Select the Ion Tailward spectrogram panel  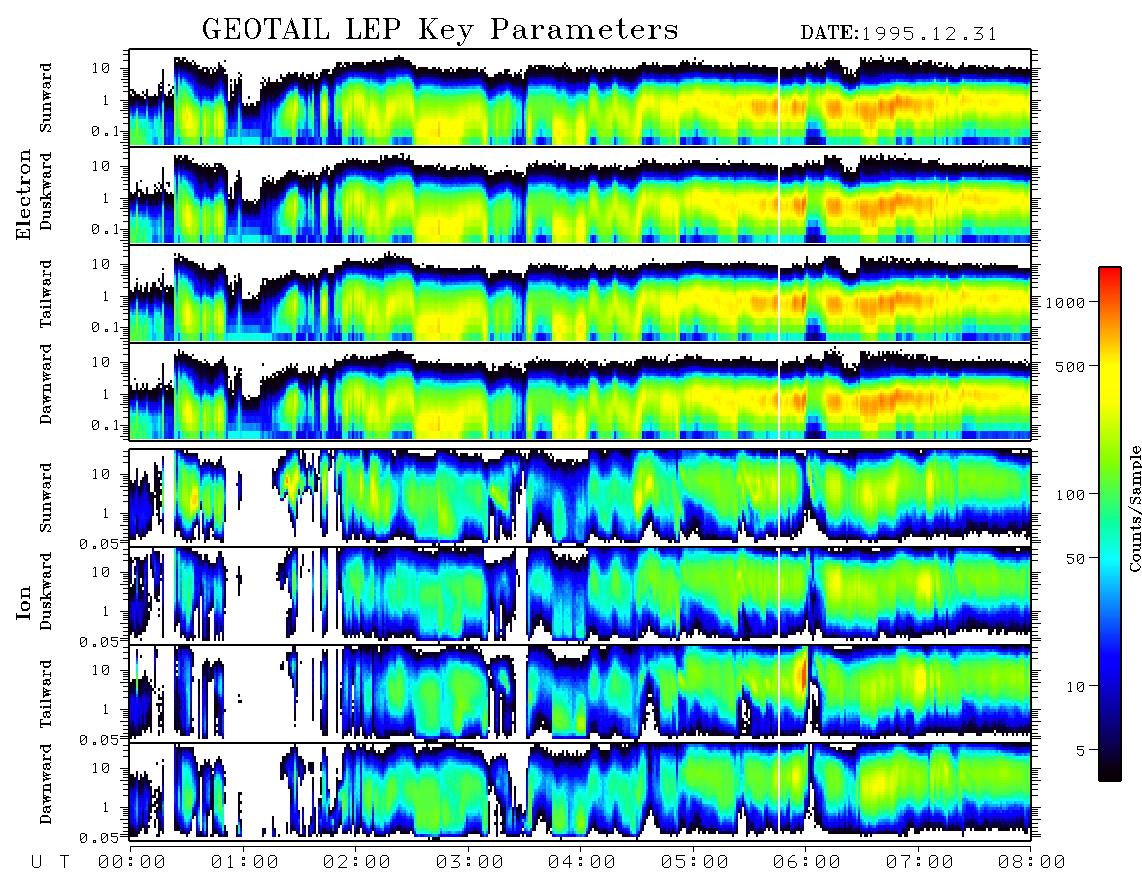580,694
